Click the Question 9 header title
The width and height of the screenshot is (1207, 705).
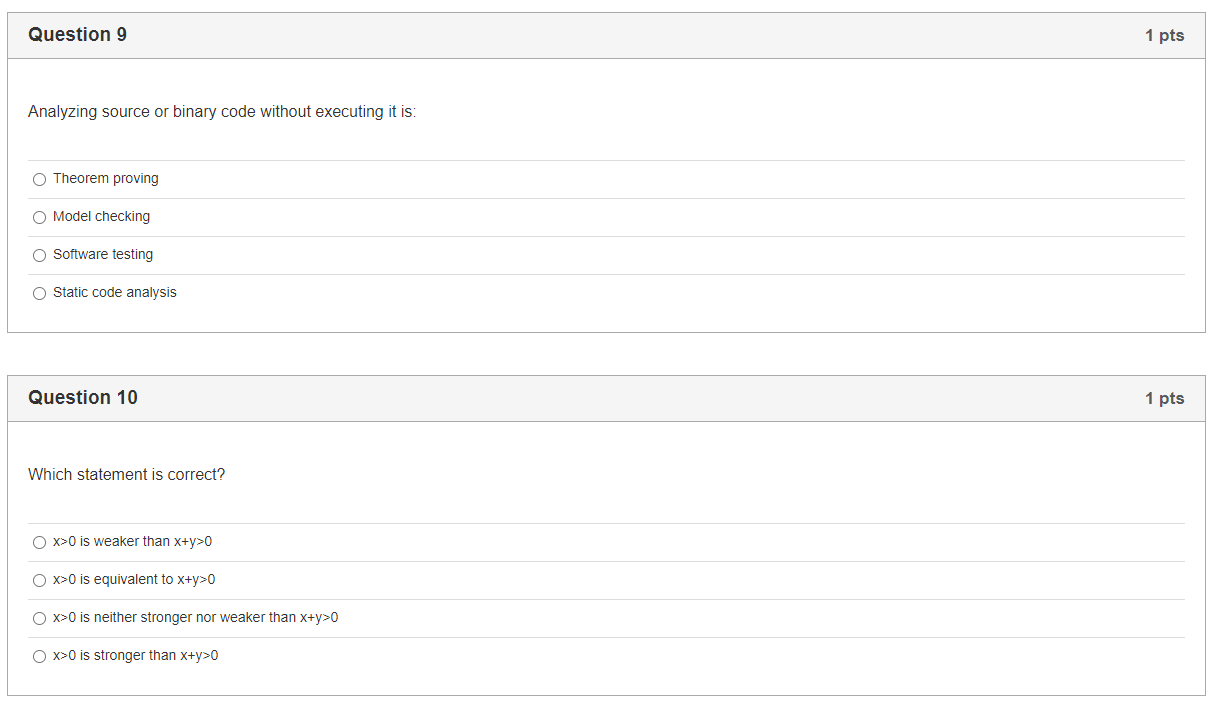tap(78, 35)
